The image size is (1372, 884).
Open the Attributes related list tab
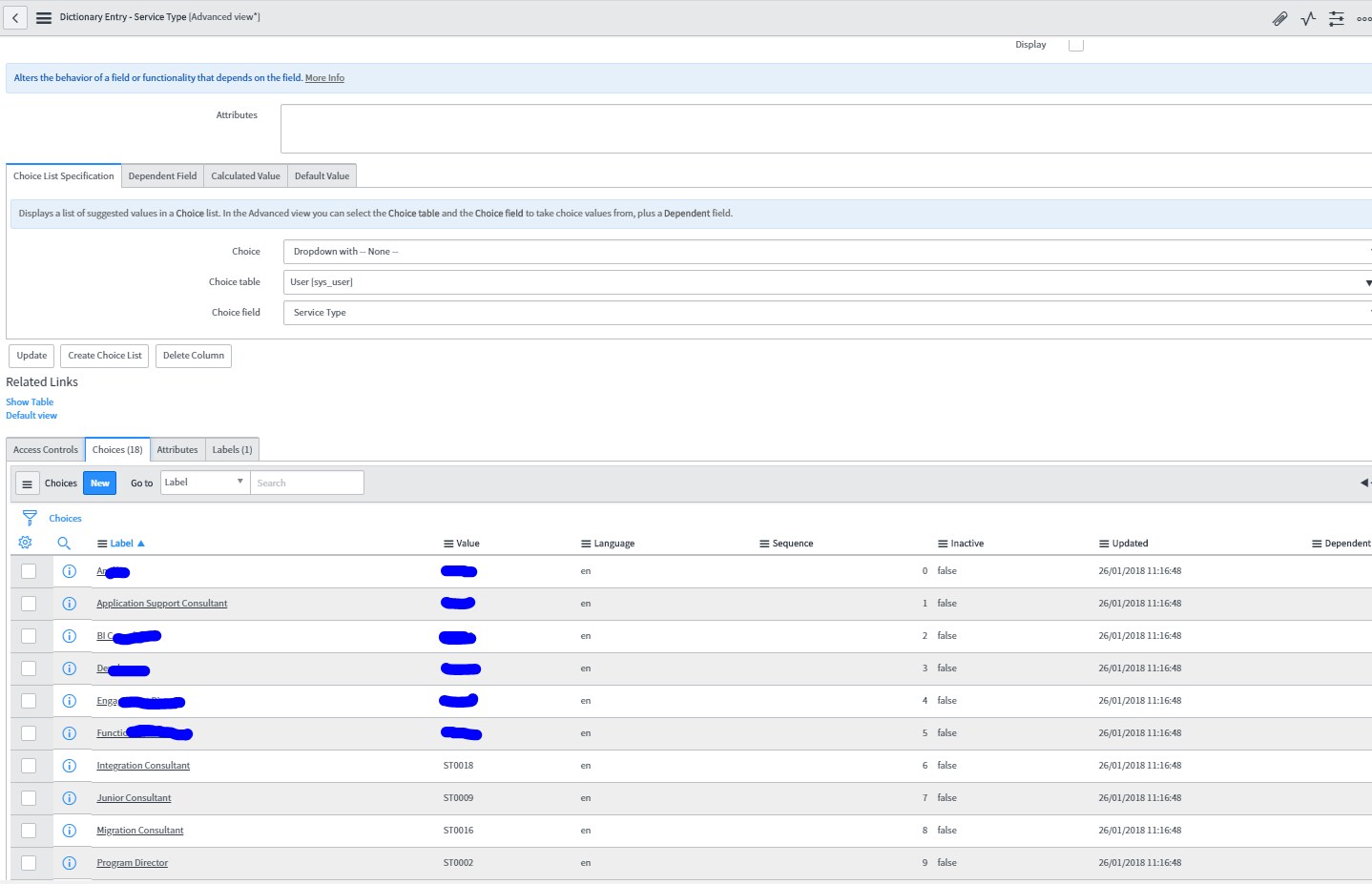click(177, 450)
